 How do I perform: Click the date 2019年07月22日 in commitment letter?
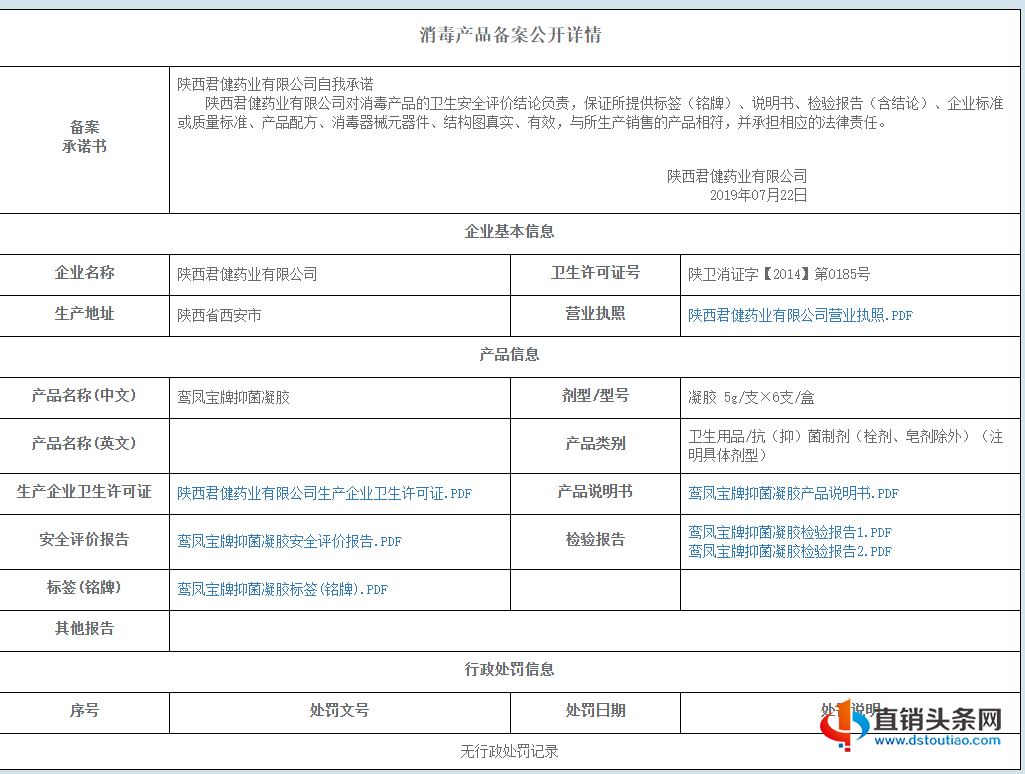click(758, 195)
